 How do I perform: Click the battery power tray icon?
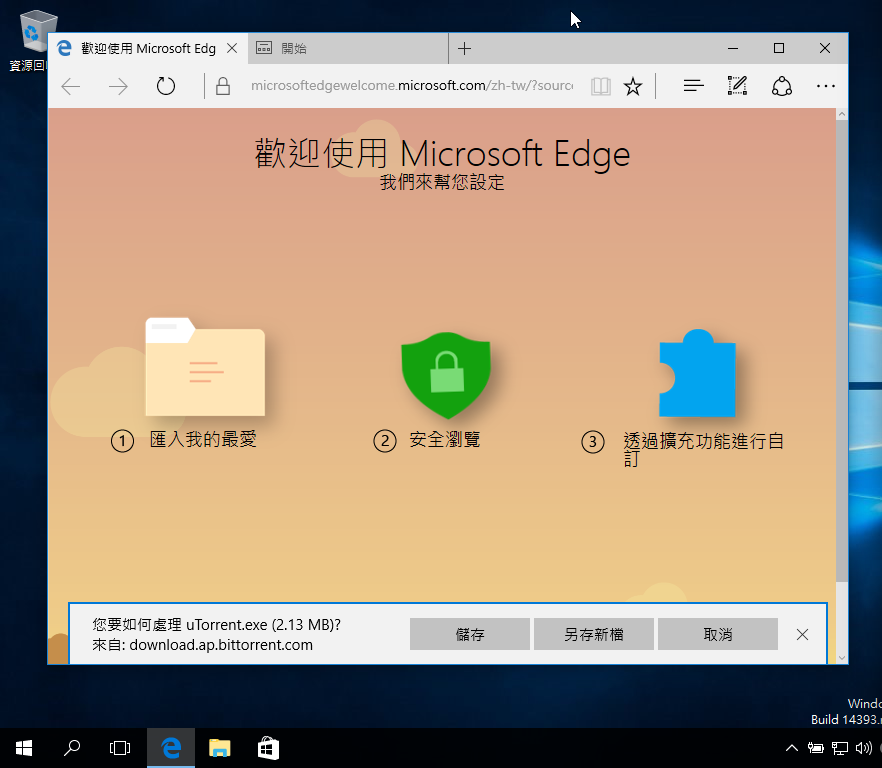click(816, 748)
